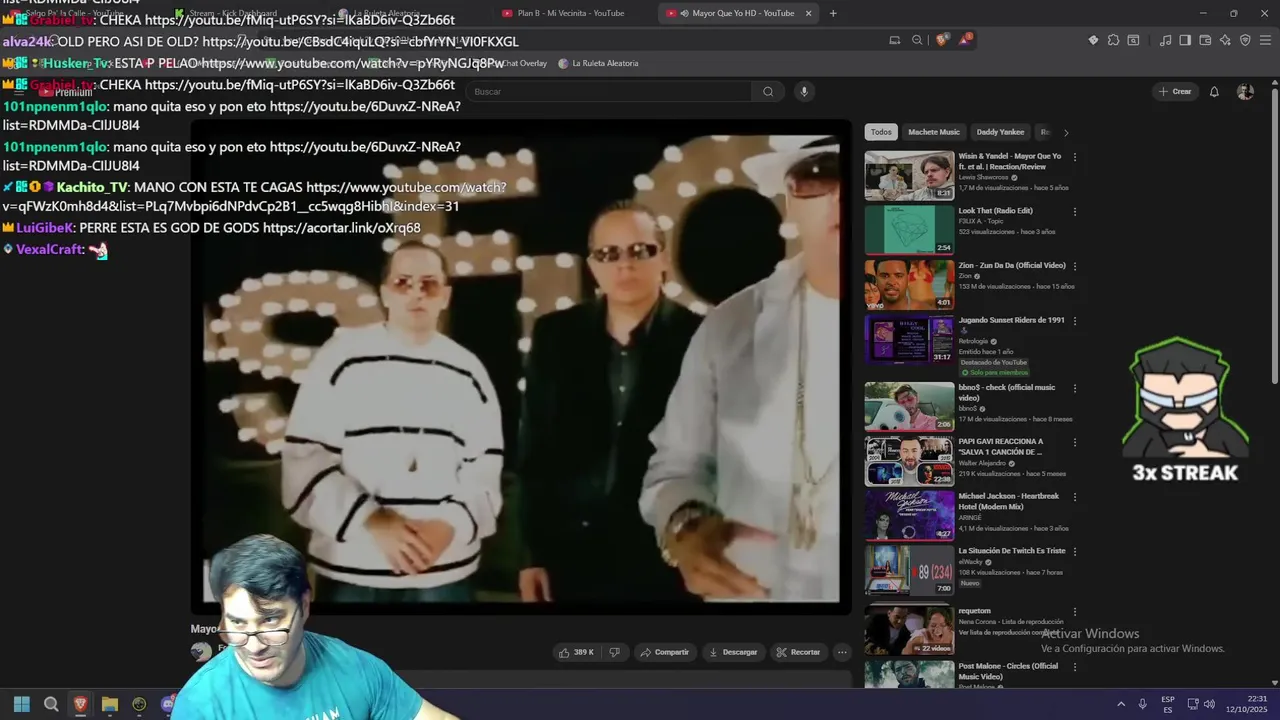Image resolution: width=1280 pixels, height=720 pixels.
Task: Click the microphone icon in system tray
Action: (1142, 704)
